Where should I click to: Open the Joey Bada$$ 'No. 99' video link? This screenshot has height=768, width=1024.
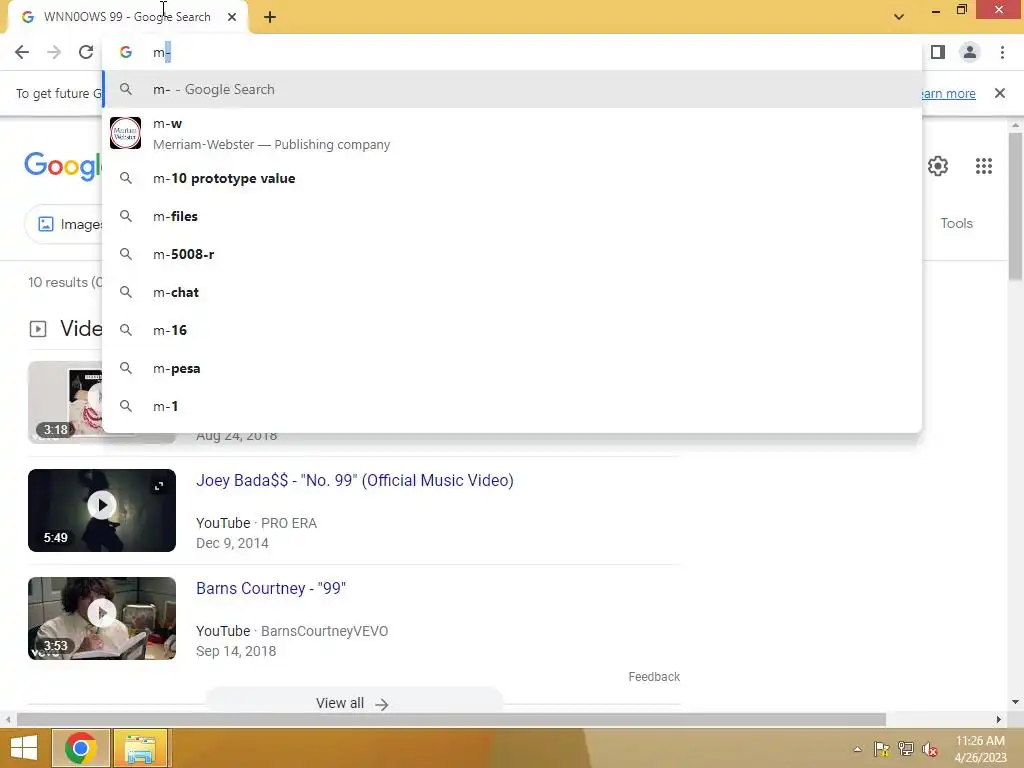pos(355,481)
